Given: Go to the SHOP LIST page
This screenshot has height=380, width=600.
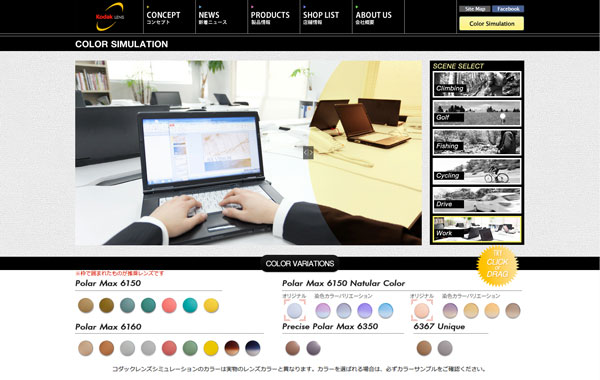Looking at the screenshot, I should click(x=321, y=18).
